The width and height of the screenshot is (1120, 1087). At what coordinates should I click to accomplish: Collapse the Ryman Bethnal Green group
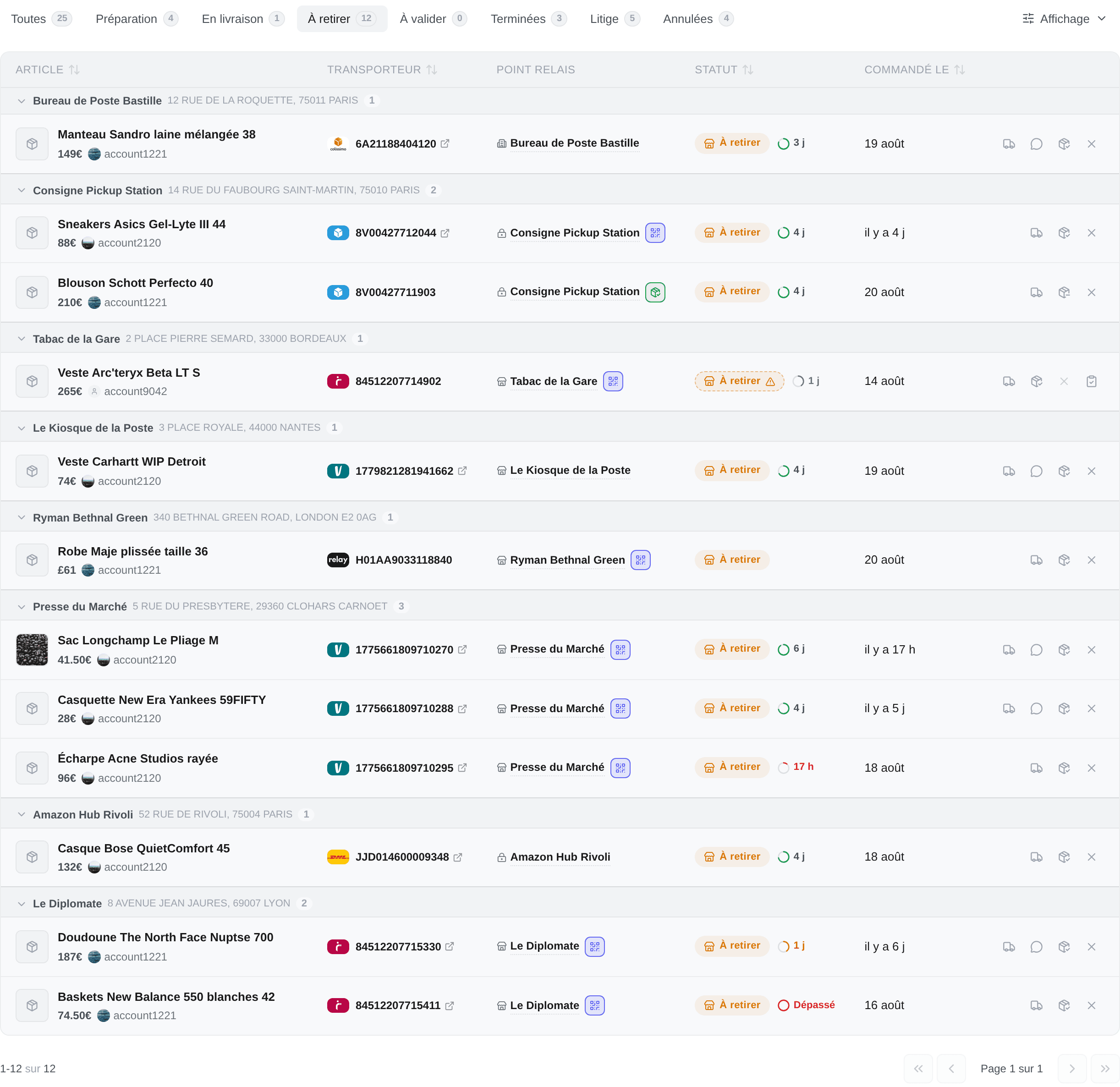click(x=21, y=517)
